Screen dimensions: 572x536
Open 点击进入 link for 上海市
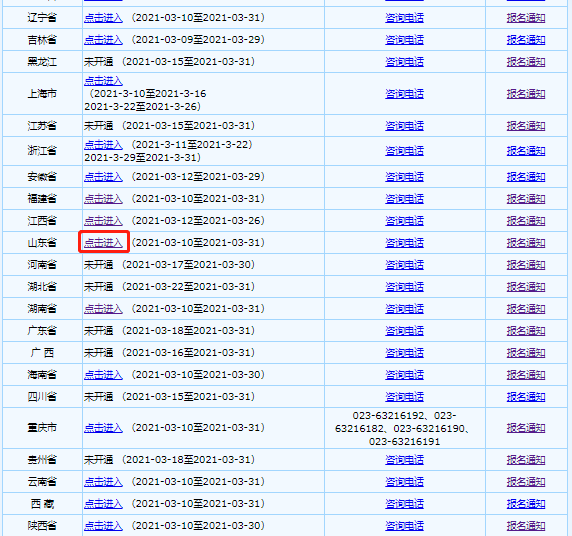point(103,81)
